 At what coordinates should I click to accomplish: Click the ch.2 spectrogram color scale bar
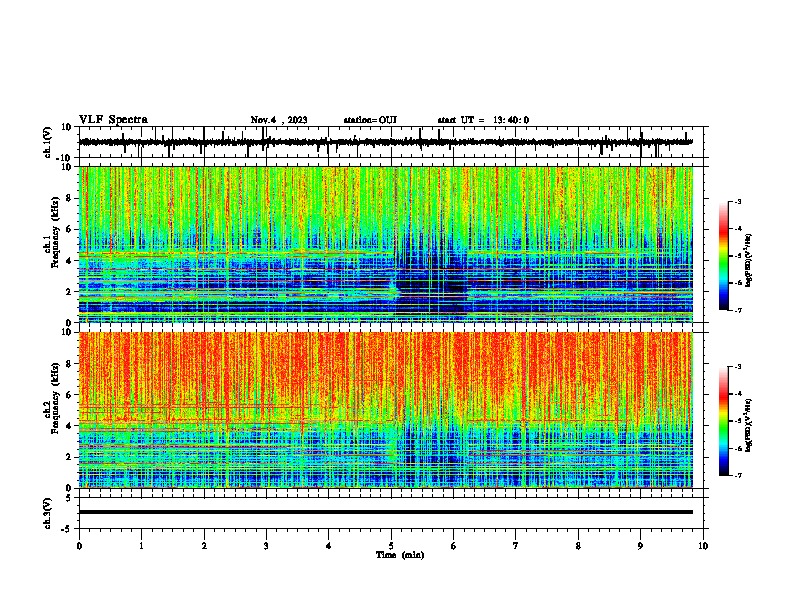point(724,421)
